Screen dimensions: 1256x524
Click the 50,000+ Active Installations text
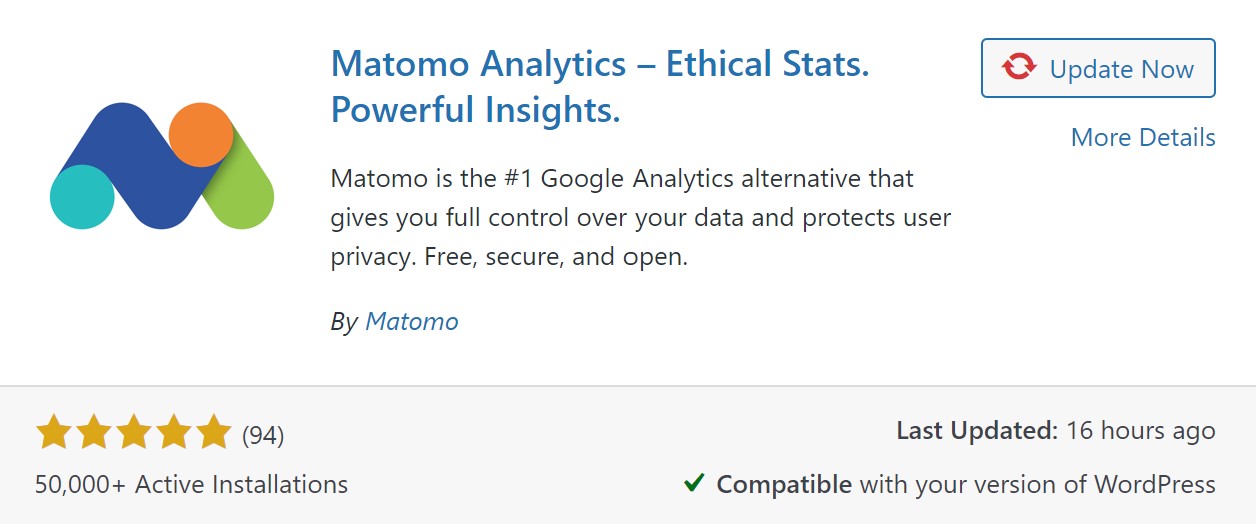point(192,485)
